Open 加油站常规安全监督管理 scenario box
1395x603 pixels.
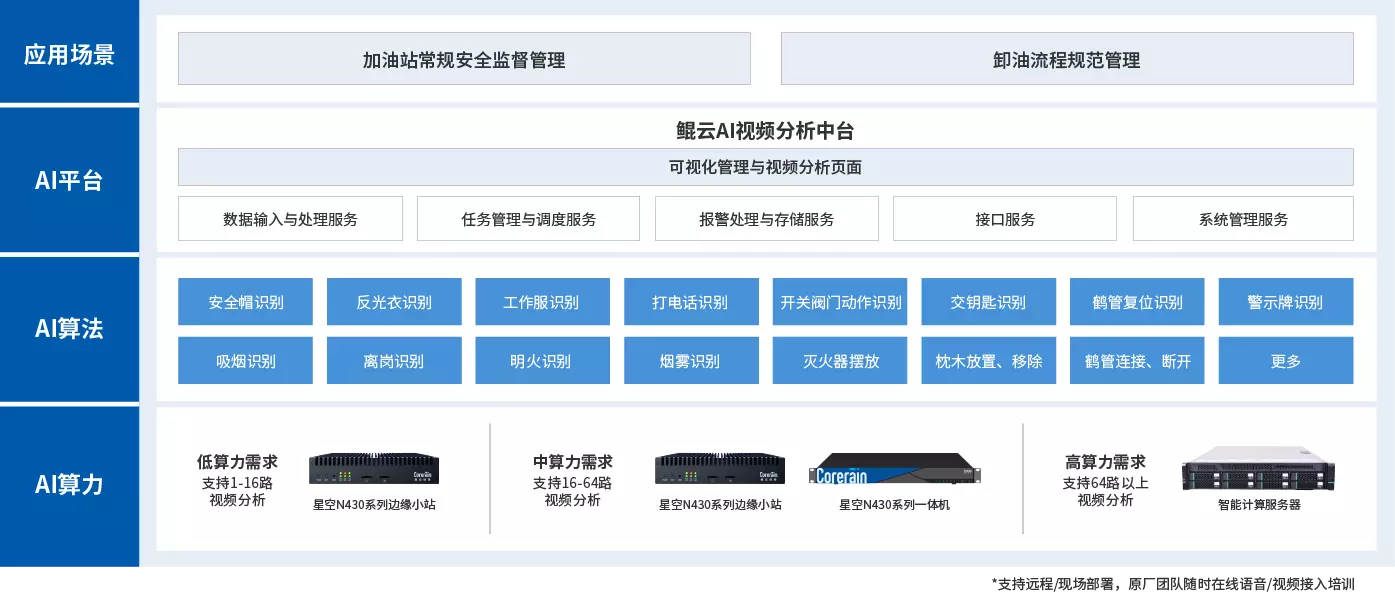(464, 59)
